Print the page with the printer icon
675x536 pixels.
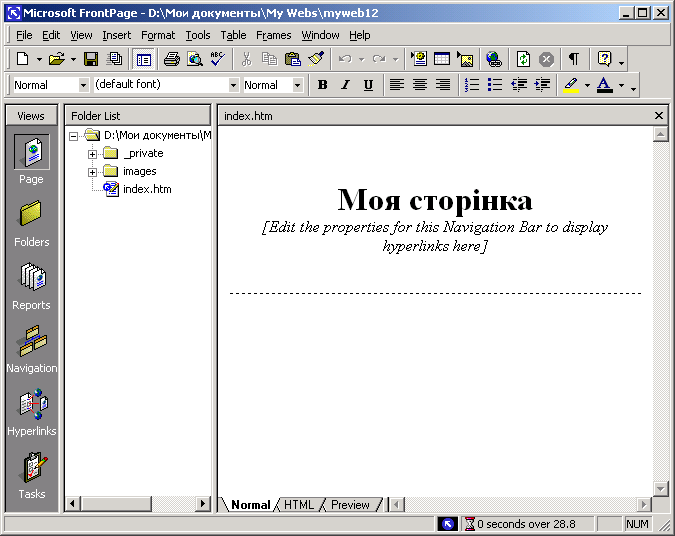(x=172, y=59)
